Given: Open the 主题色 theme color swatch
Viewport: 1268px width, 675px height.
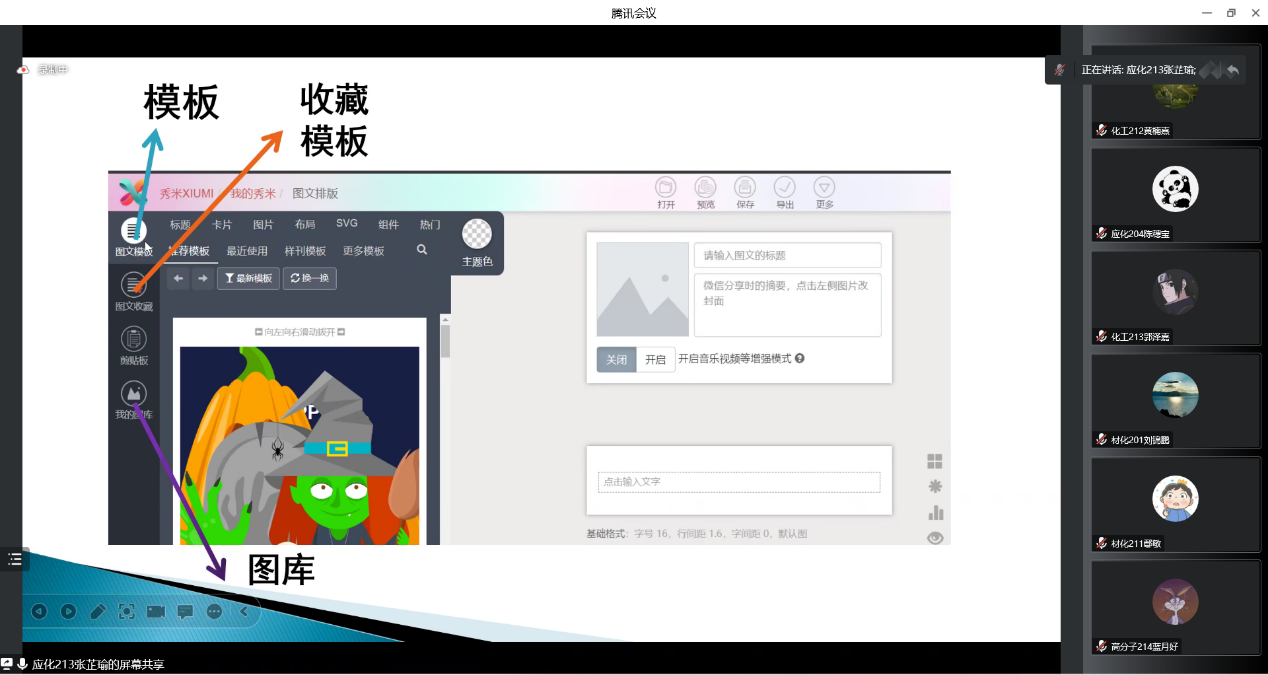Looking at the screenshot, I should point(477,236).
